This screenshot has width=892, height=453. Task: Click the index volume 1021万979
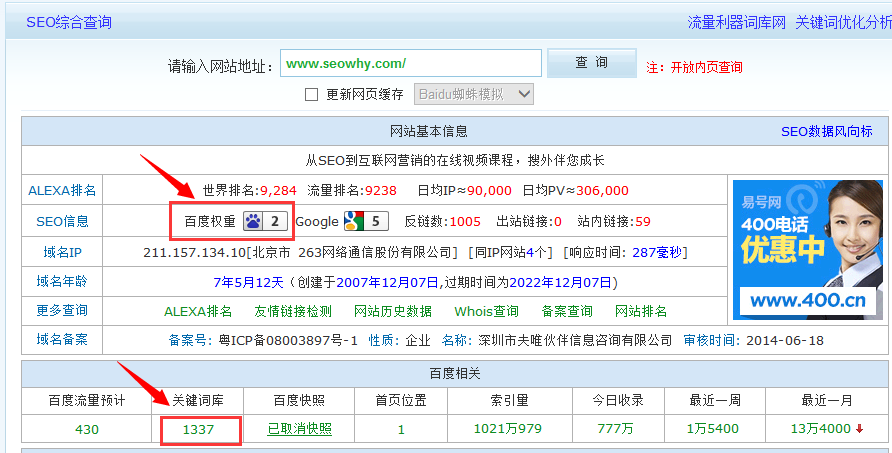(507, 429)
